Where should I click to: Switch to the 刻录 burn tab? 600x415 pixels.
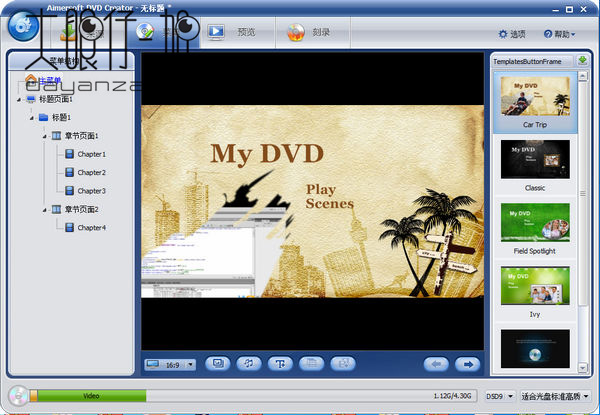tap(308, 32)
